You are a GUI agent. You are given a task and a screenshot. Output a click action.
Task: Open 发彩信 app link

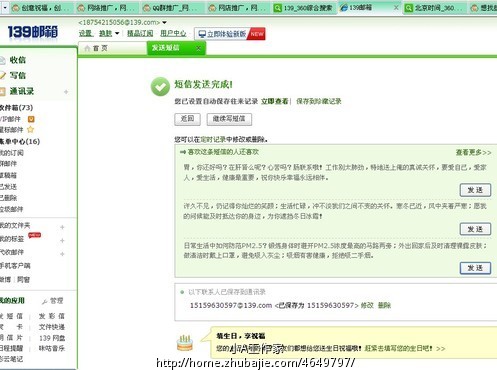tap(52, 316)
